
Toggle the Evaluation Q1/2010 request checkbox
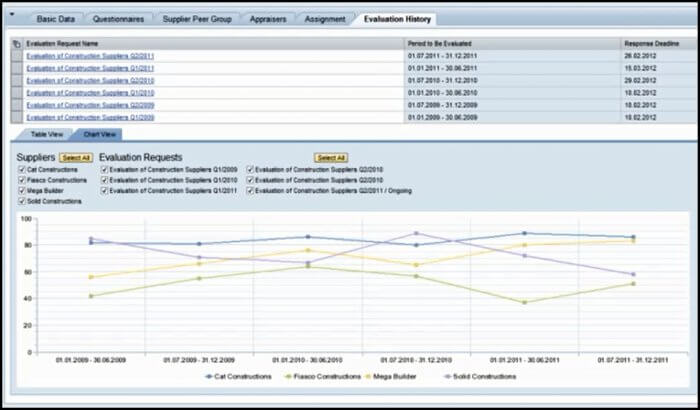[104, 180]
